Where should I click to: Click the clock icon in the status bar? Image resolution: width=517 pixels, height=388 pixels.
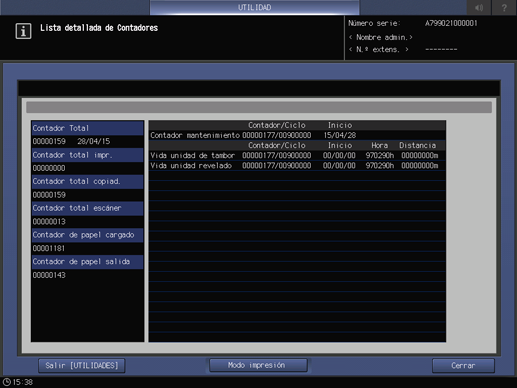pyautogui.click(x=7, y=382)
